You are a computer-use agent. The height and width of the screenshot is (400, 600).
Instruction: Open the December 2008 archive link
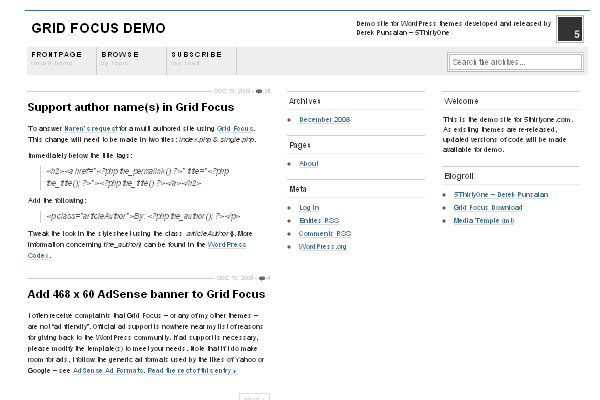coord(322,120)
